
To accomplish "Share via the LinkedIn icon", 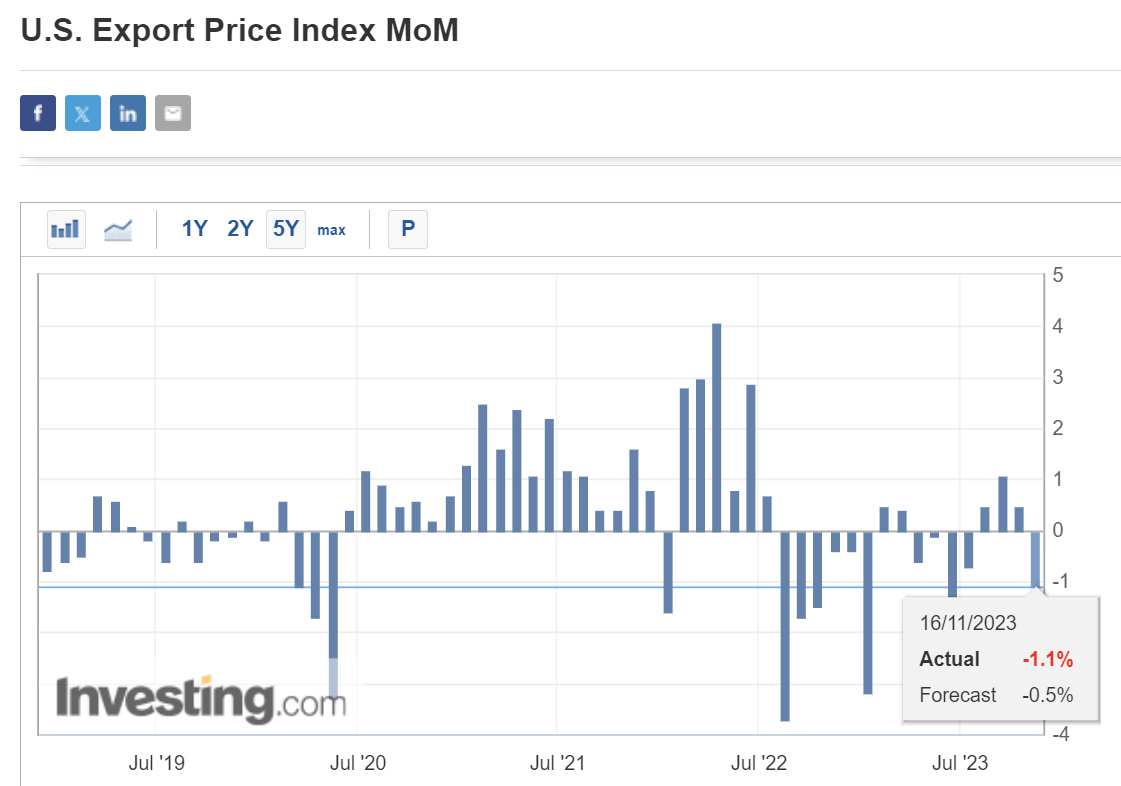I will click(x=128, y=113).
